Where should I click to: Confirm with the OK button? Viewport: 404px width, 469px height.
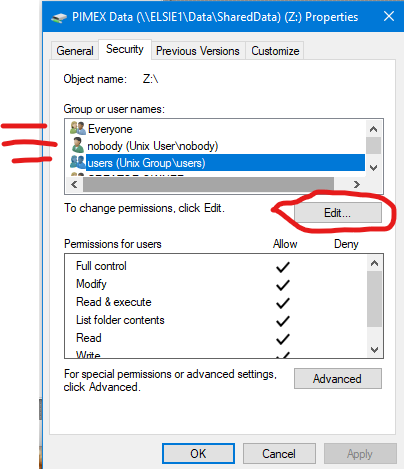198,453
